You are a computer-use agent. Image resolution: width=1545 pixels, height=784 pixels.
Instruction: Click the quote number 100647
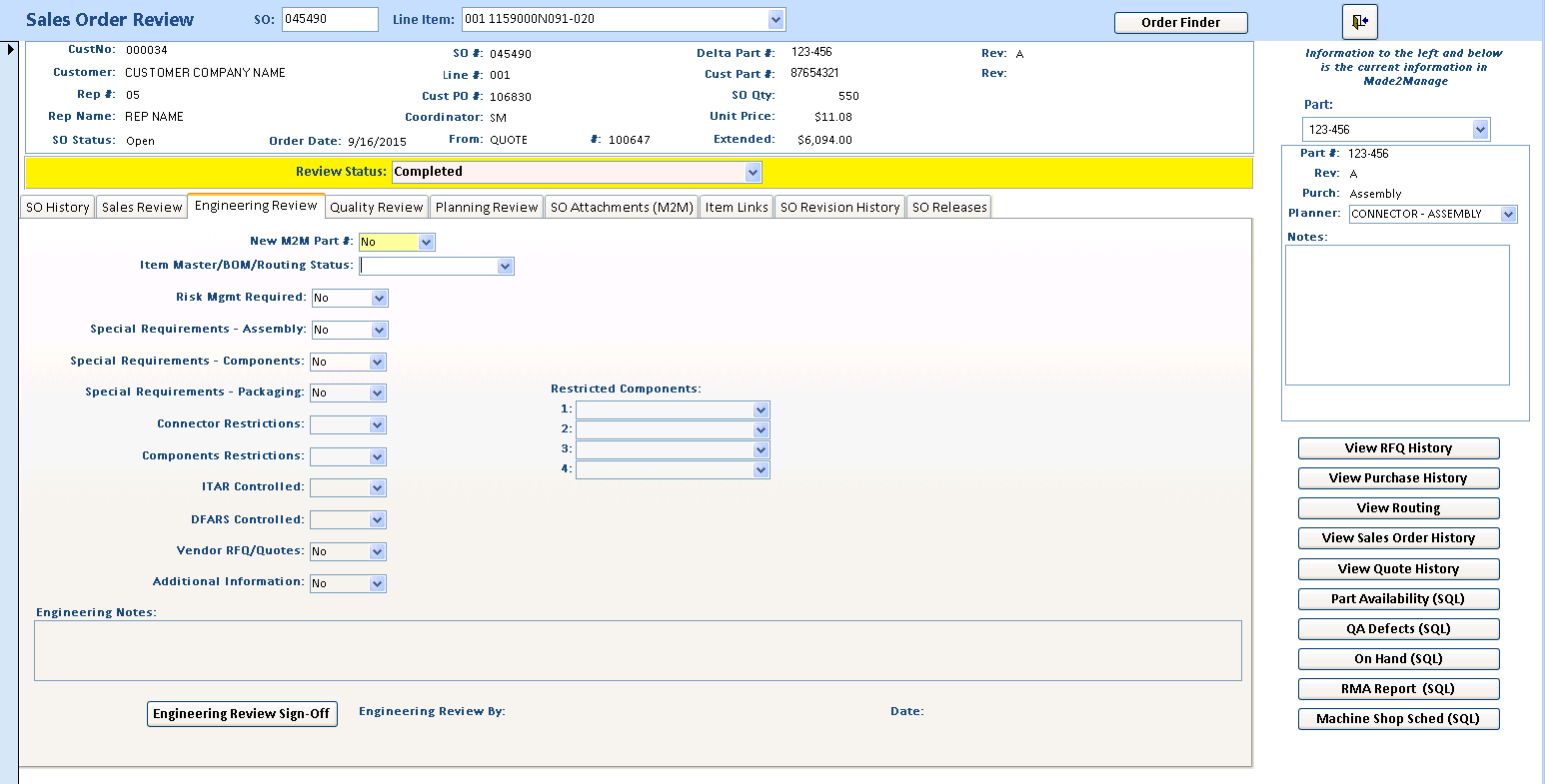click(x=629, y=140)
